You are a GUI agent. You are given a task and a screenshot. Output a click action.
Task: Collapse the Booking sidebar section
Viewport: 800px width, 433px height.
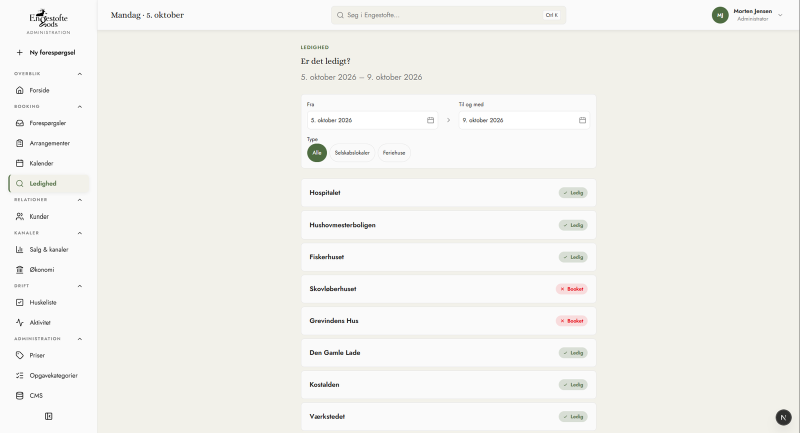click(80, 107)
